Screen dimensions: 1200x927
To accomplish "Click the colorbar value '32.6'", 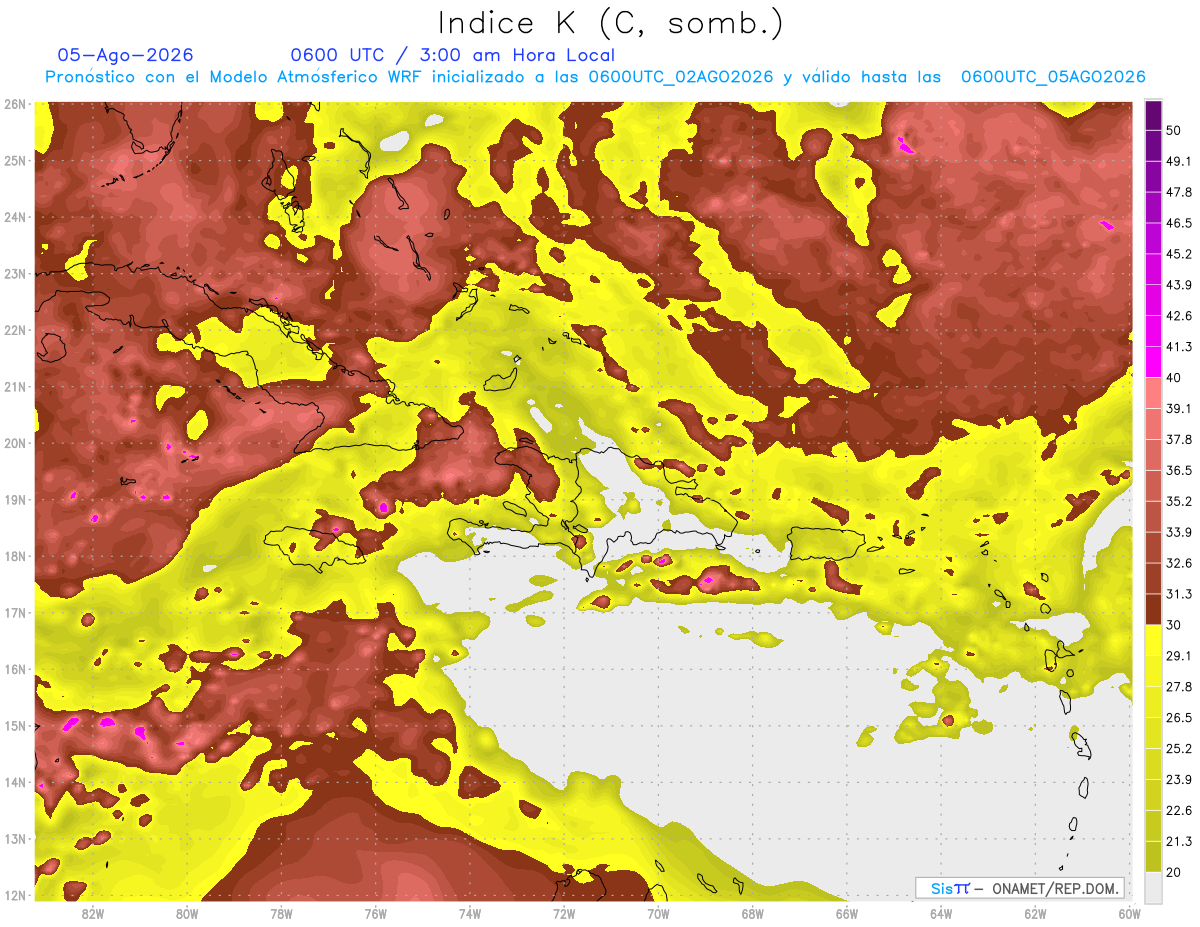I will click(1179, 563).
